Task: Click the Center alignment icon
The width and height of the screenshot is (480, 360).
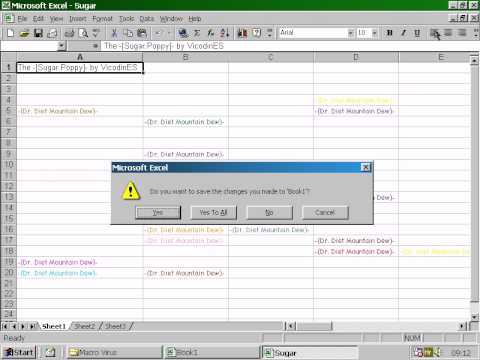Action: pos(448,33)
